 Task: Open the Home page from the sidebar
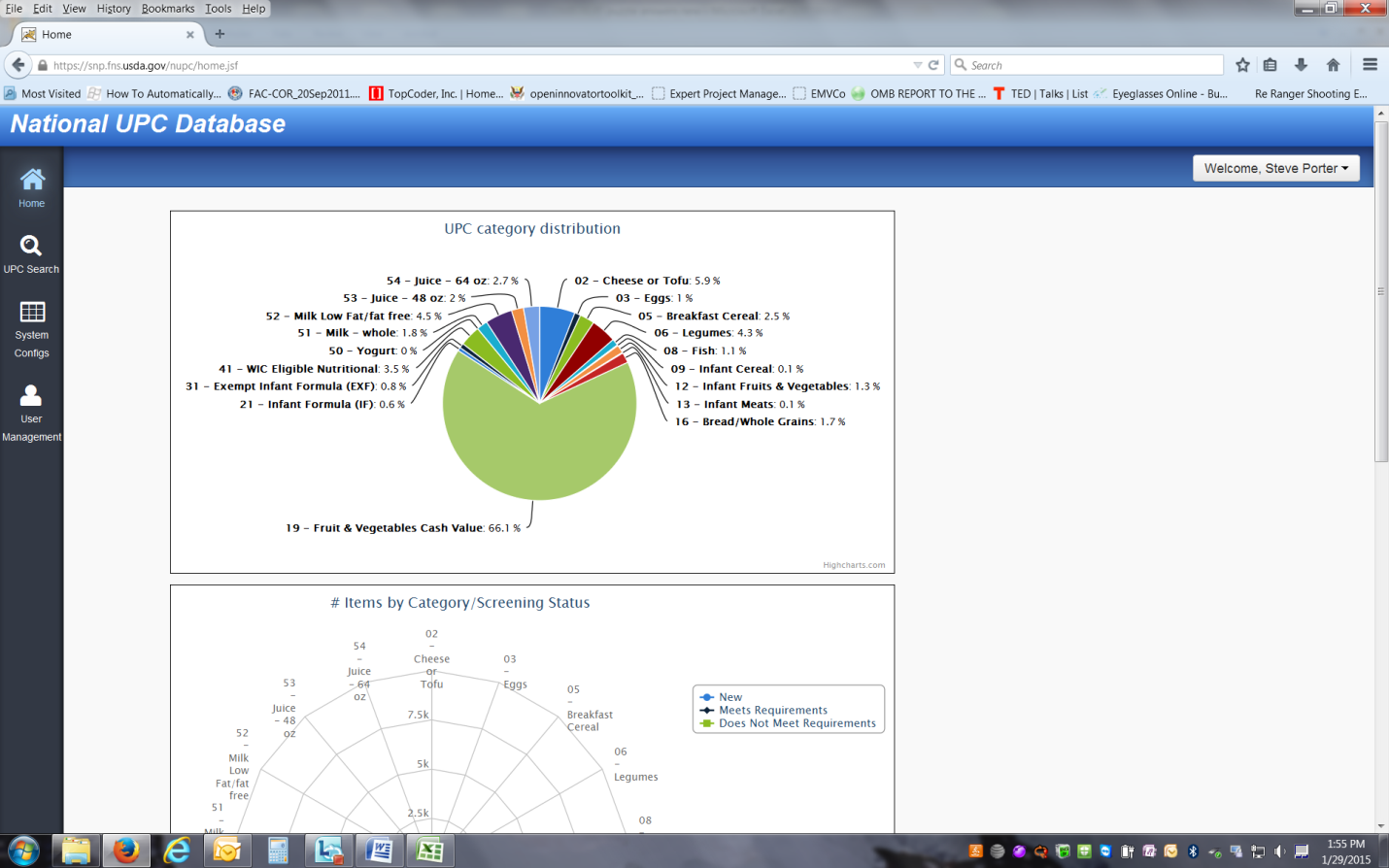point(31,187)
